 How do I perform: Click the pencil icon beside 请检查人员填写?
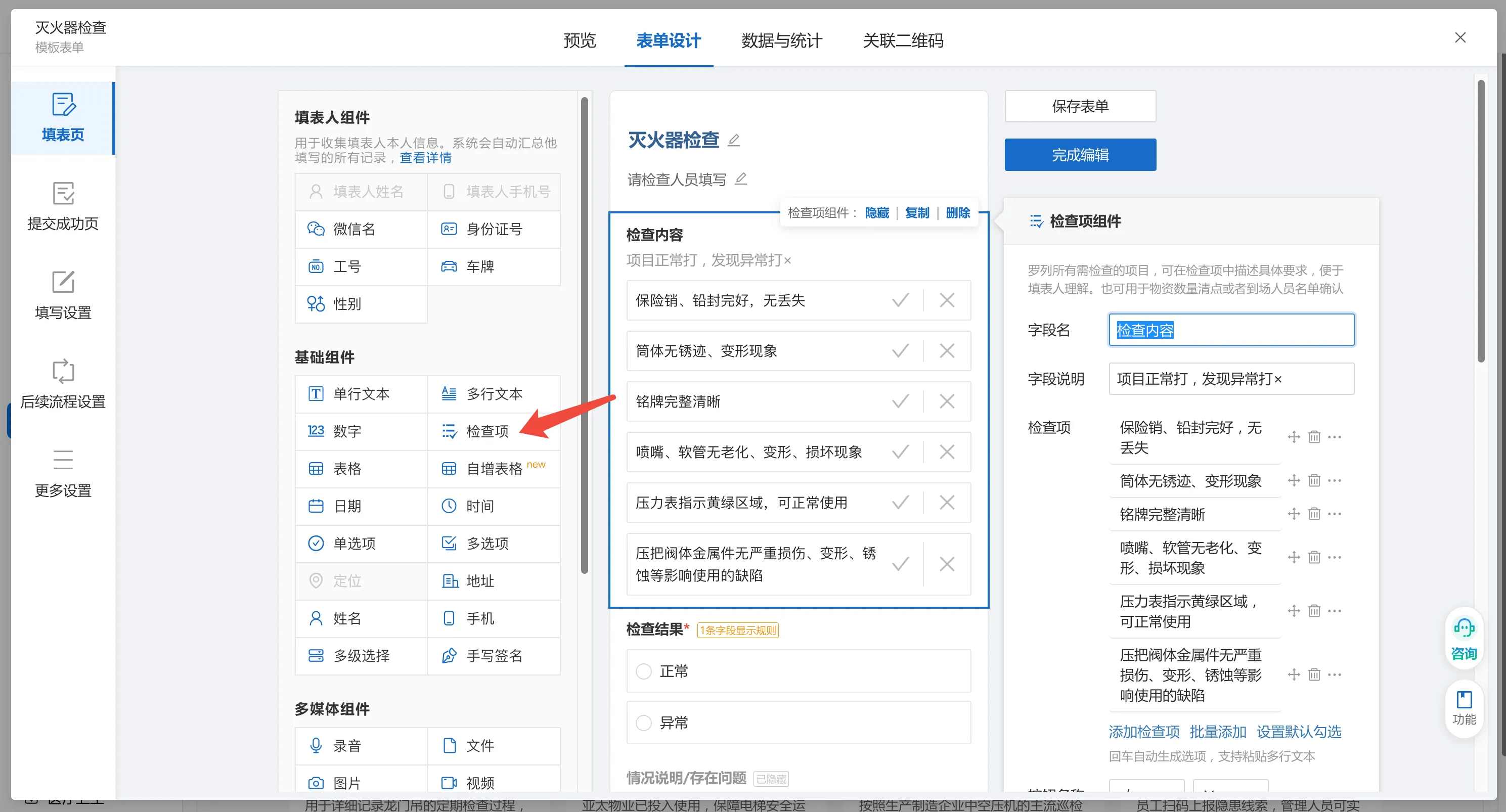741,179
